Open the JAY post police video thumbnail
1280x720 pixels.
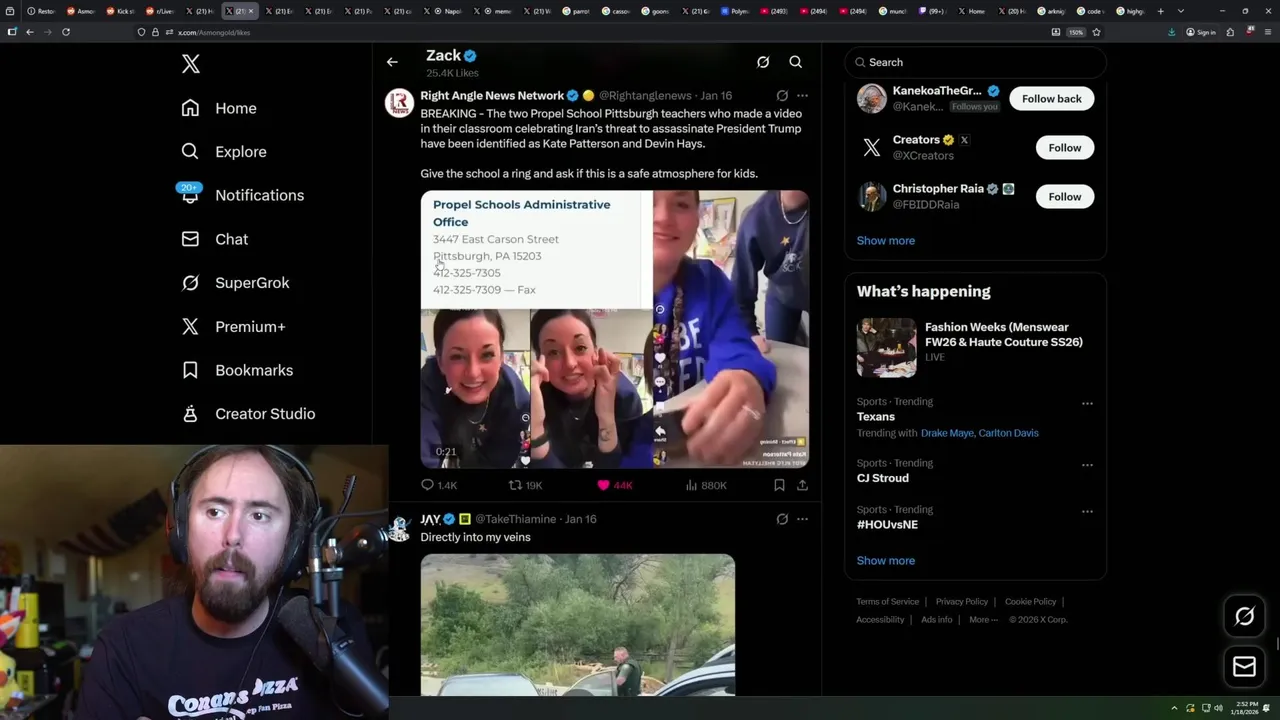pyautogui.click(x=577, y=625)
